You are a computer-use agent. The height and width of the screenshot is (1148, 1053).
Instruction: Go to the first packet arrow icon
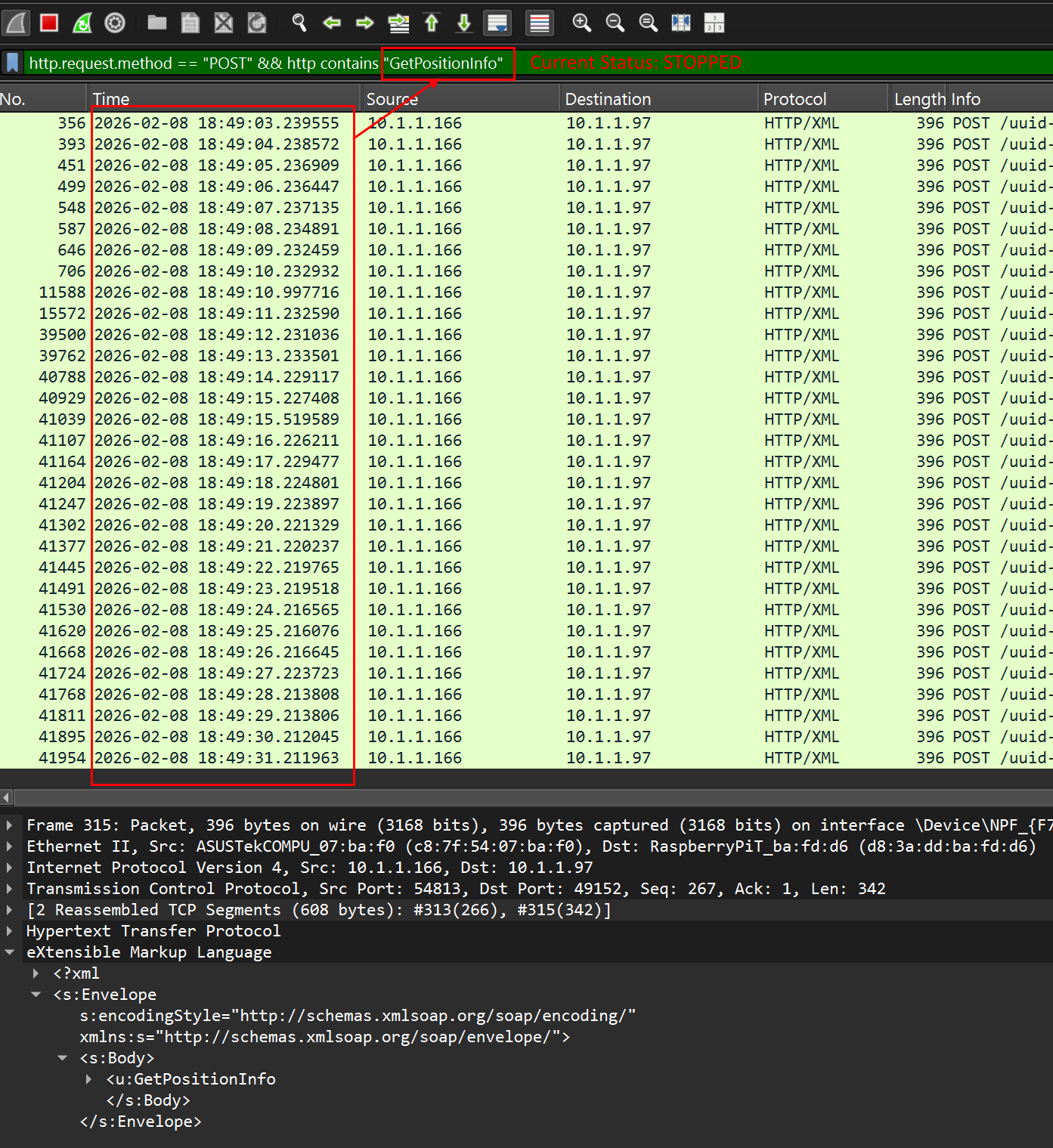pyautogui.click(x=432, y=23)
